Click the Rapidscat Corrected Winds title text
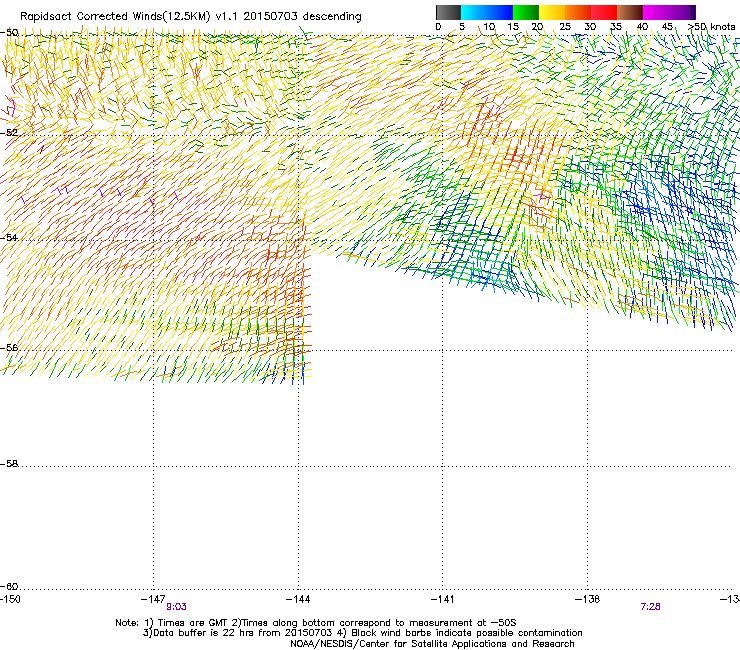The width and height of the screenshot is (740, 650). 191,17
